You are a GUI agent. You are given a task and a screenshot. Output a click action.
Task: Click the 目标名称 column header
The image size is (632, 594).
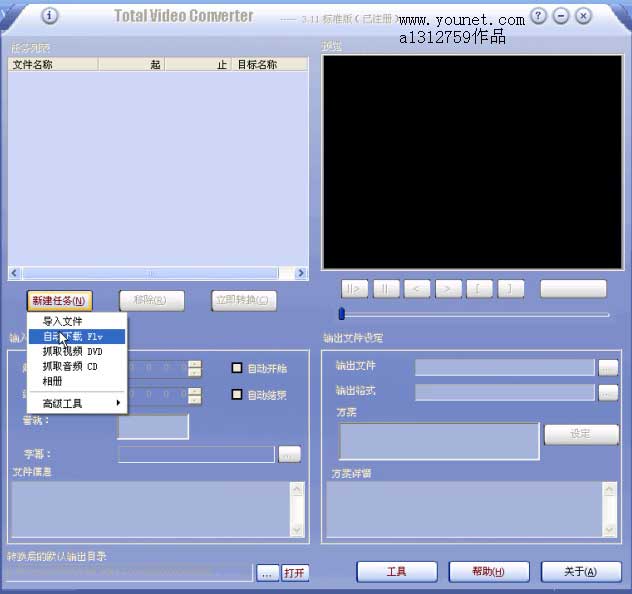[x=270, y=64]
